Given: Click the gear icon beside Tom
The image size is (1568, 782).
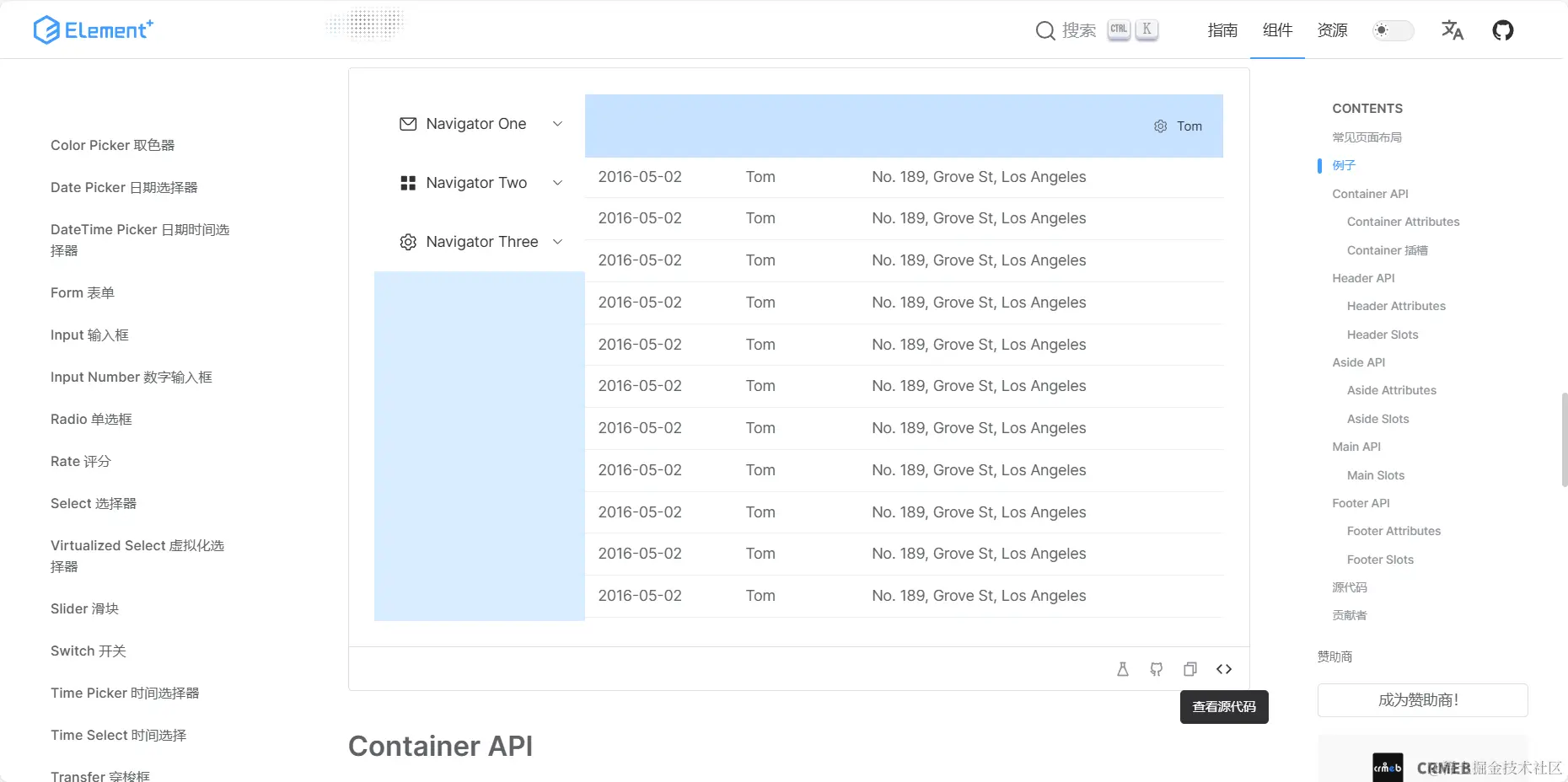Looking at the screenshot, I should point(1161,126).
